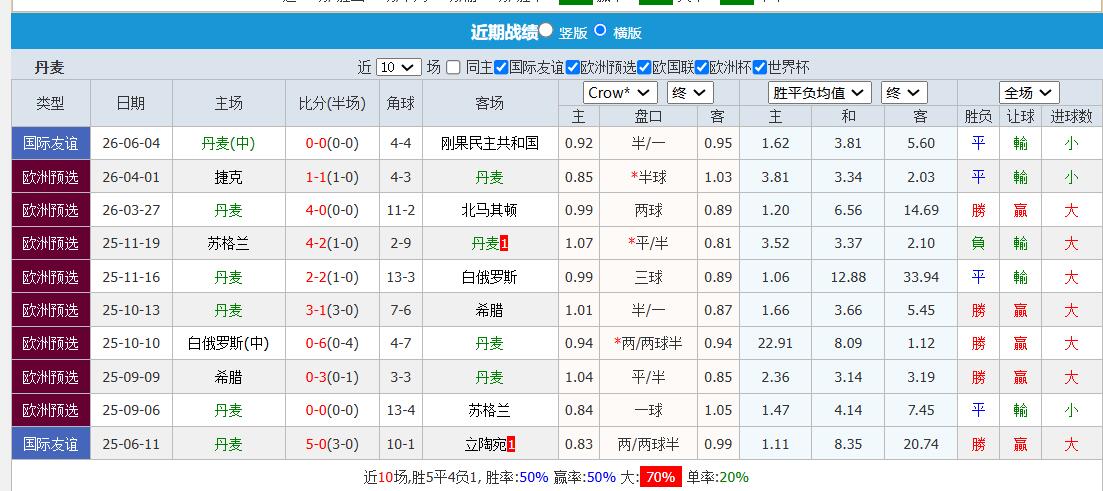This screenshot has height=491, width=1103.
Task: Untick the 欧洲预选 filter checkbox
Action: point(573,68)
